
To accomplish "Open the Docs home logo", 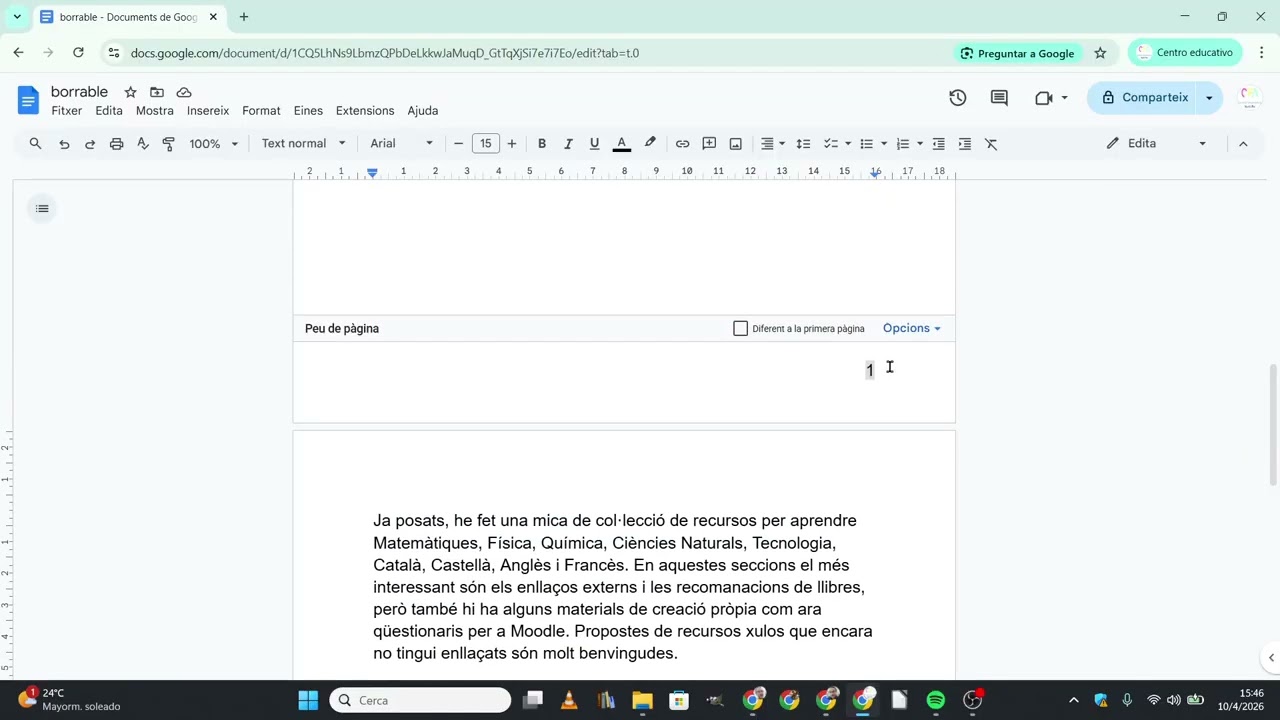I will (28, 99).
